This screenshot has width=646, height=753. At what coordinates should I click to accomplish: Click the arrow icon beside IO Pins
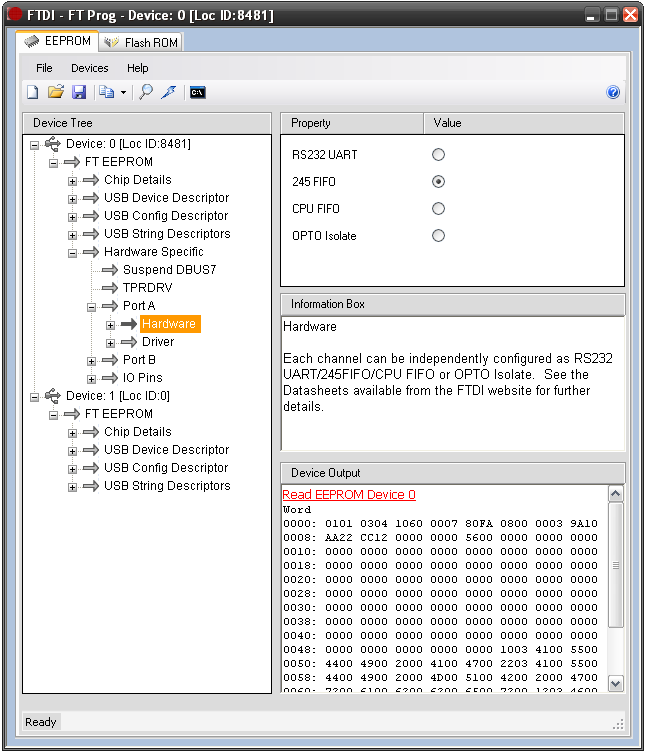click(x=110, y=378)
